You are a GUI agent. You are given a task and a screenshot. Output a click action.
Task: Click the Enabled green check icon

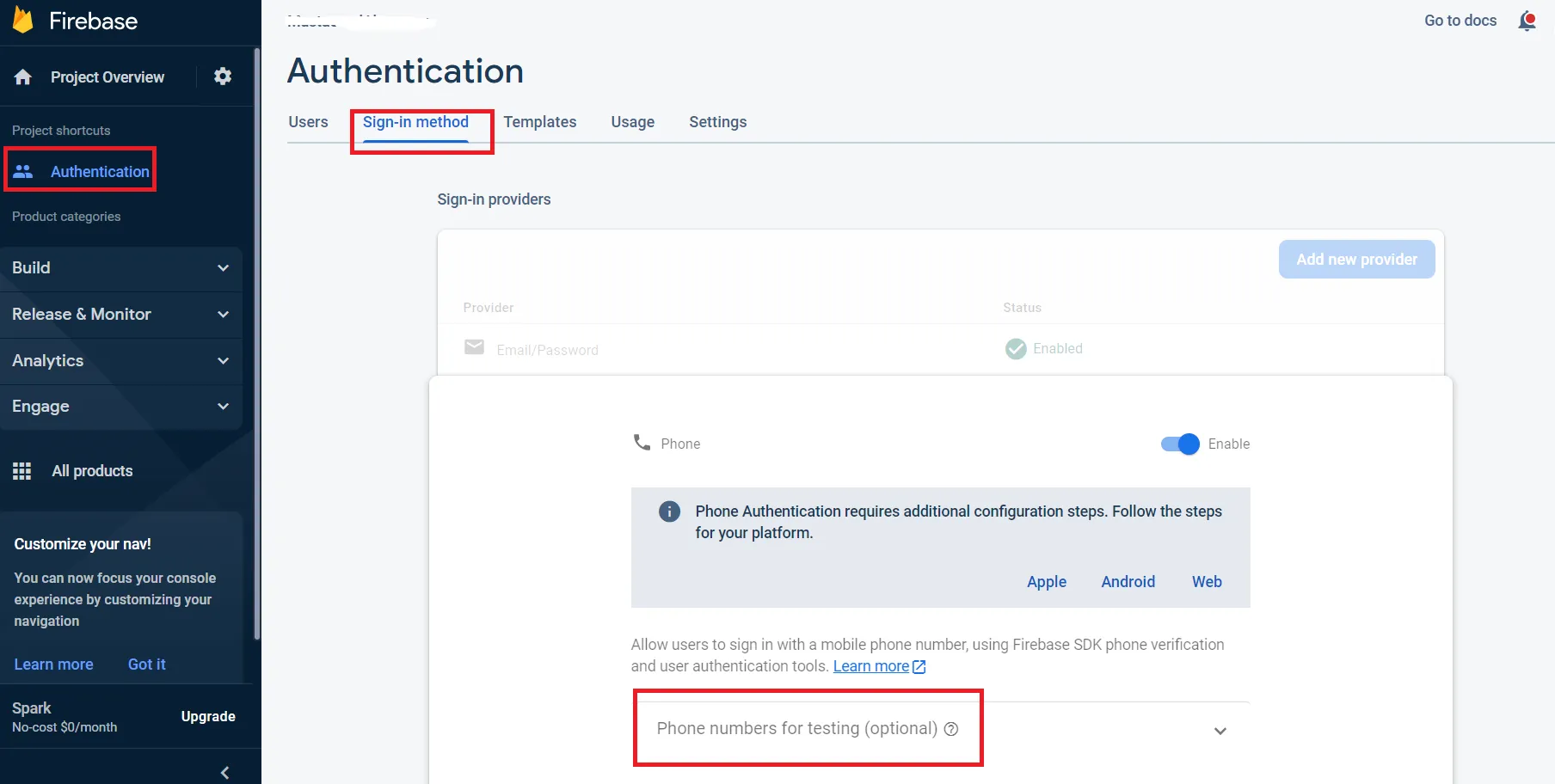[1016, 348]
